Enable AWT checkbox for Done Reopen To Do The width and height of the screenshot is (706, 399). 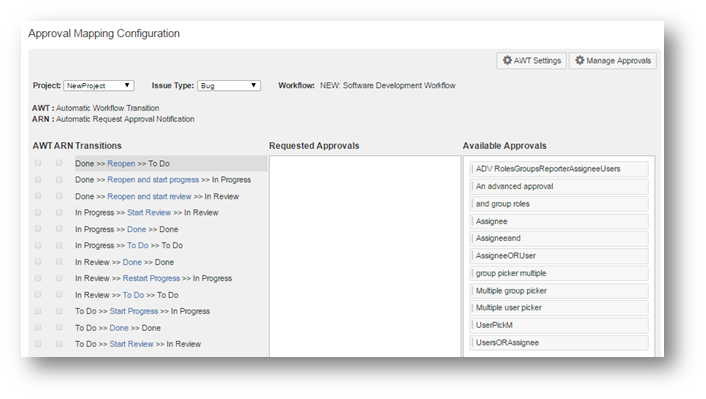pyautogui.click(x=38, y=163)
